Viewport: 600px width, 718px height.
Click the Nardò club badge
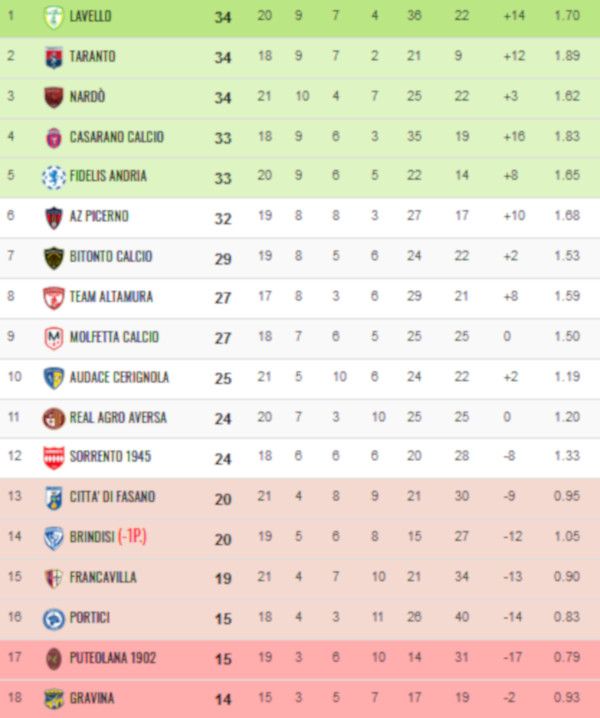point(54,98)
